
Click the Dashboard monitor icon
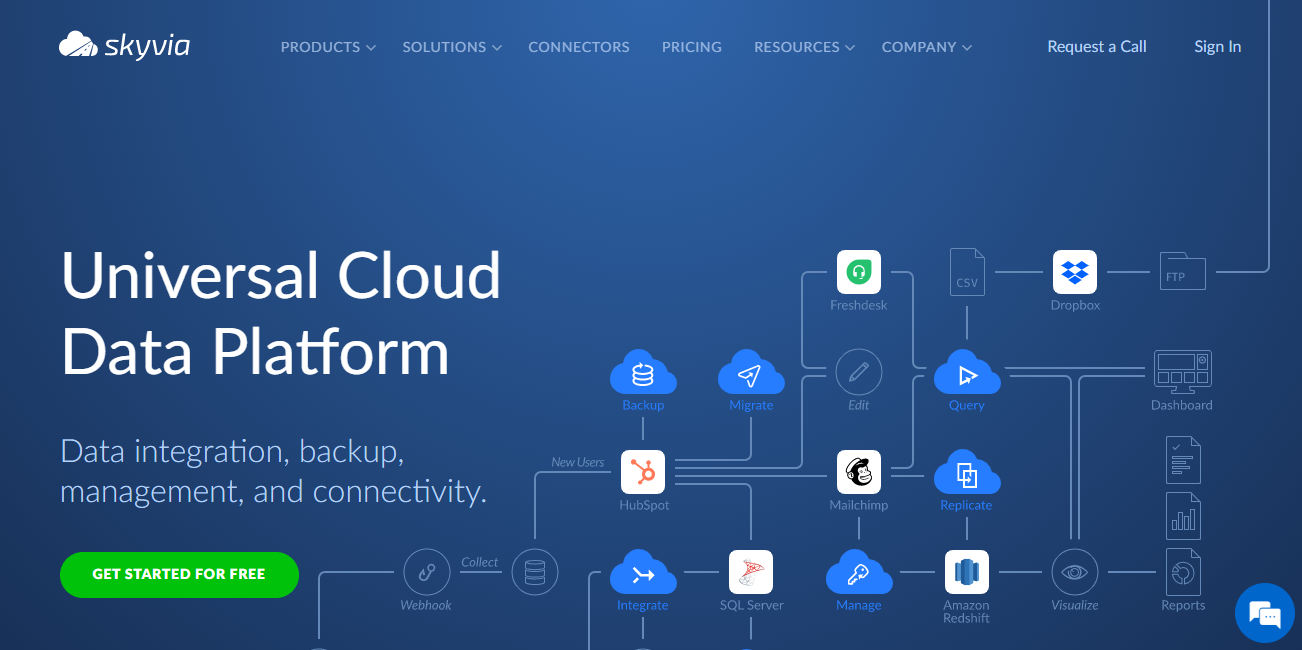(1182, 371)
